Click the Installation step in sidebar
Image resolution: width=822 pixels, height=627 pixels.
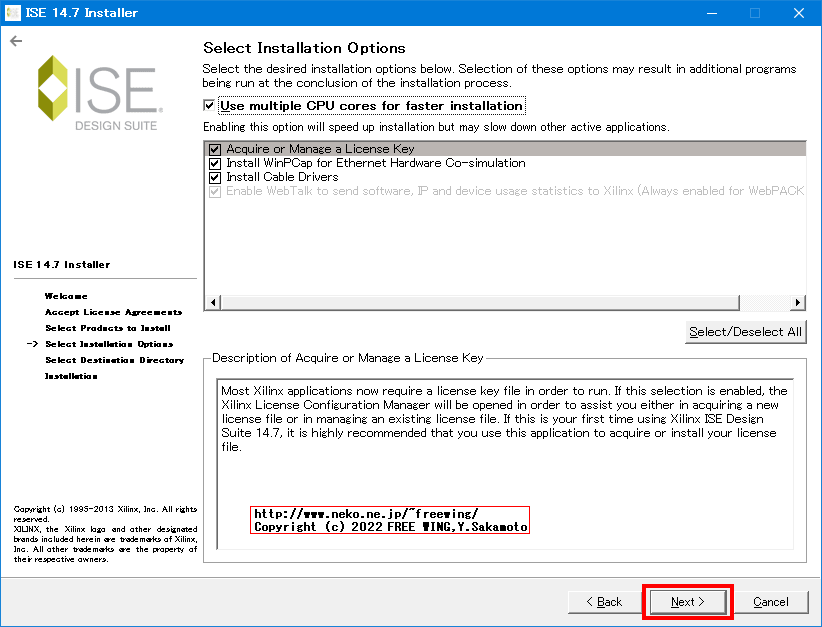[71, 376]
